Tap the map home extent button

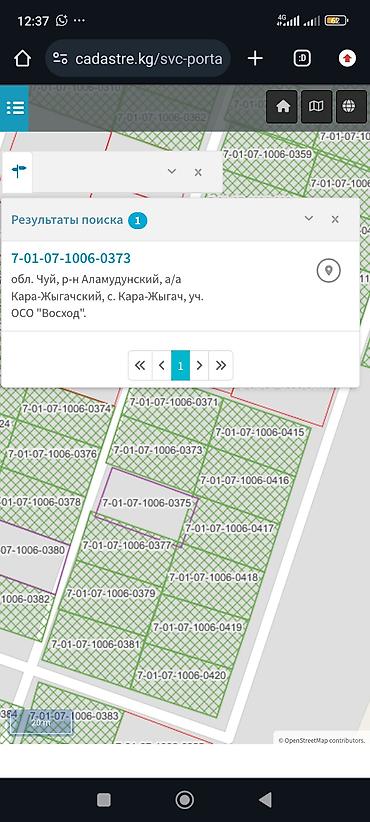(283, 106)
